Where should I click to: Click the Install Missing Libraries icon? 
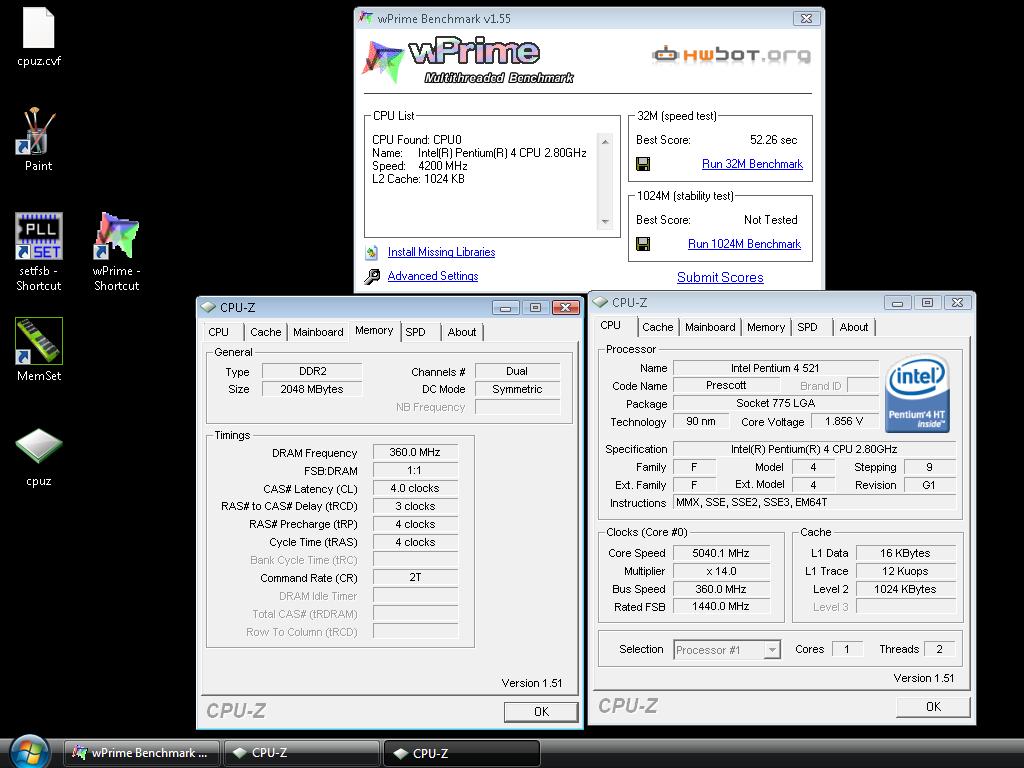tap(372, 252)
